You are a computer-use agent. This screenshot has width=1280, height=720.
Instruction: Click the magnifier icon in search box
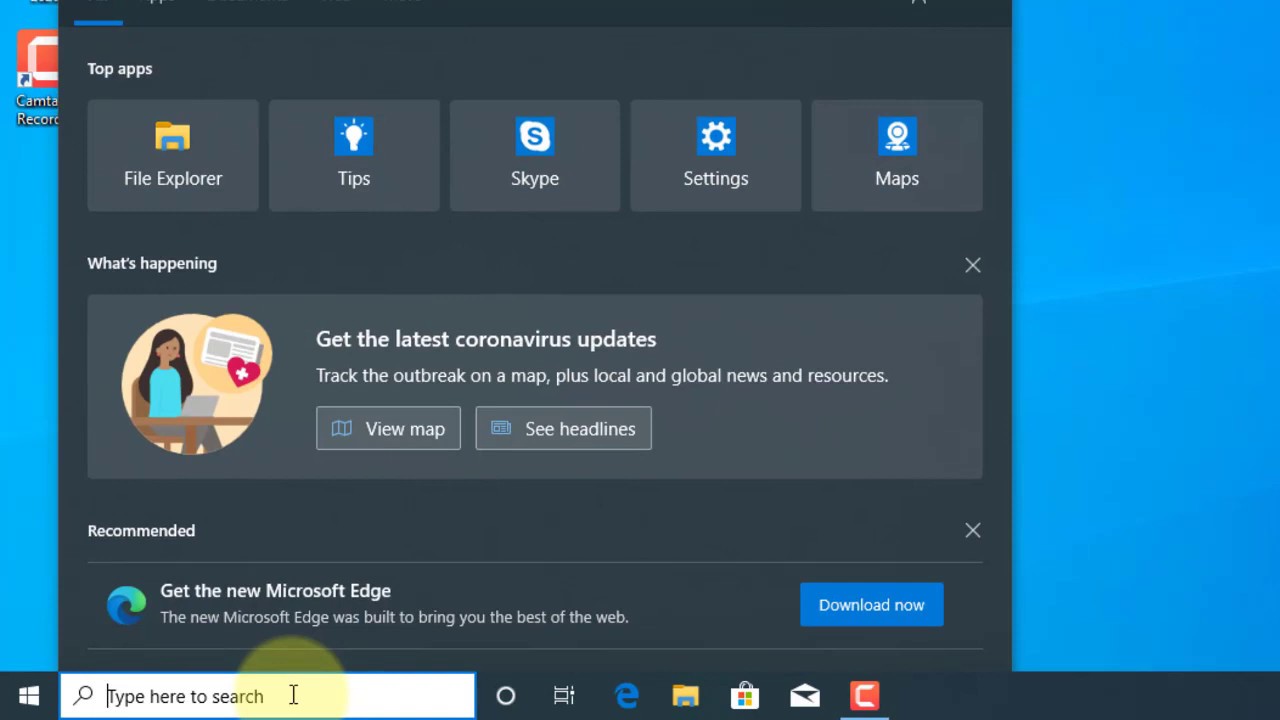click(83, 695)
